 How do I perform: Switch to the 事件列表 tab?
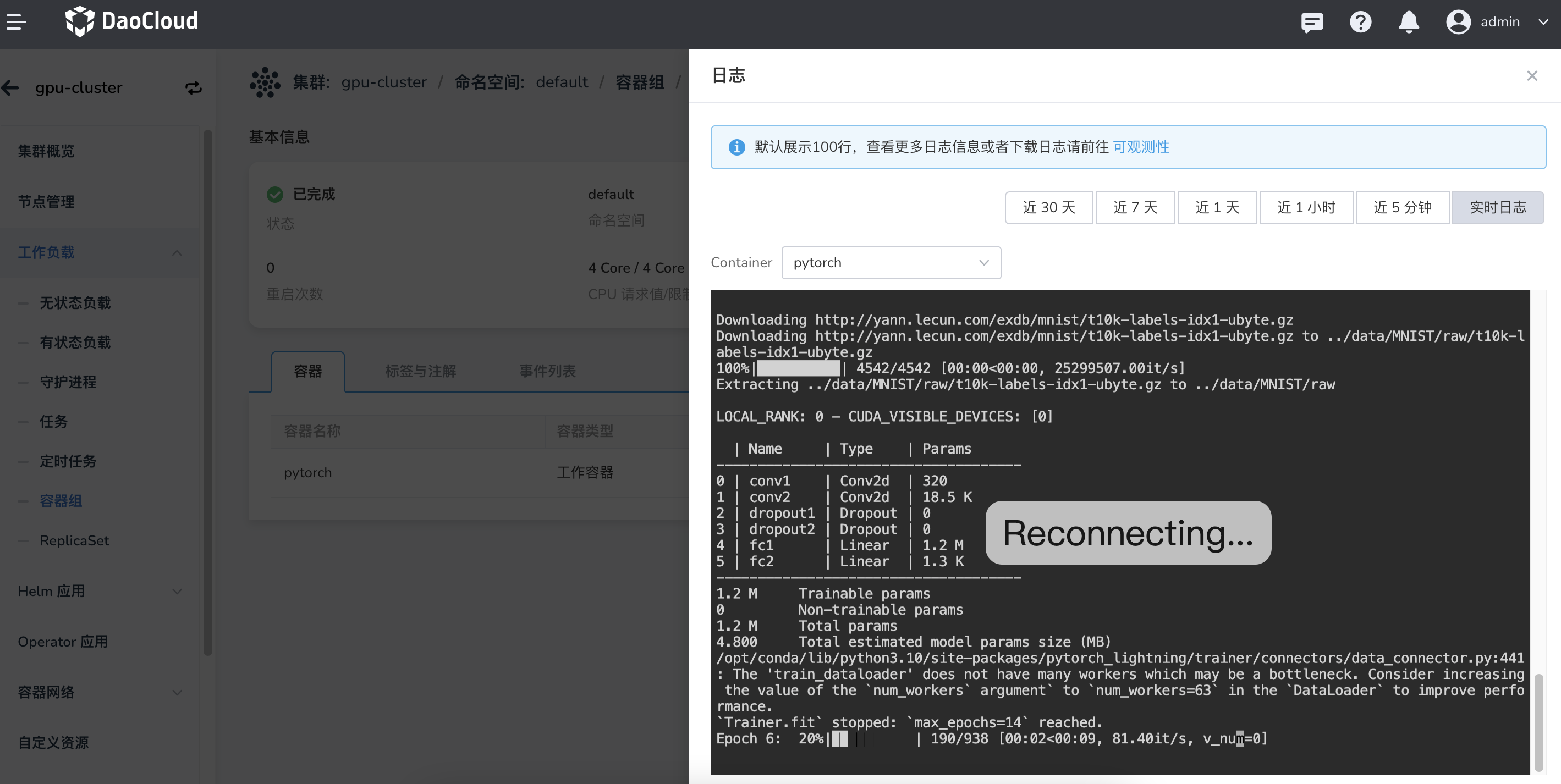(x=547, y=371)
